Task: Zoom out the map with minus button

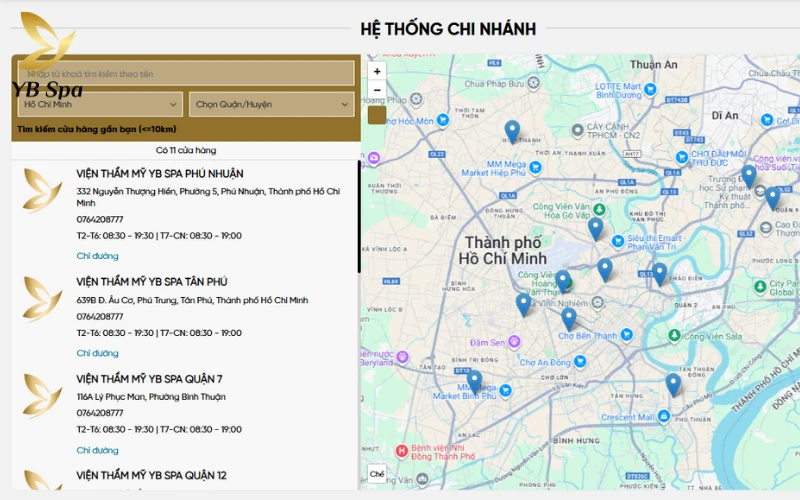Action: point(377,90)
